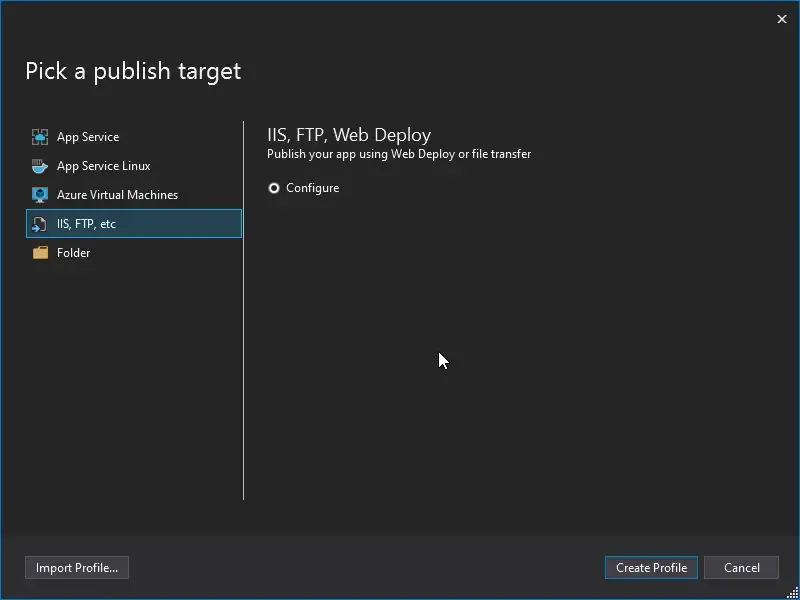
Task: Click the Create Profile button
Action: [650, 567]
